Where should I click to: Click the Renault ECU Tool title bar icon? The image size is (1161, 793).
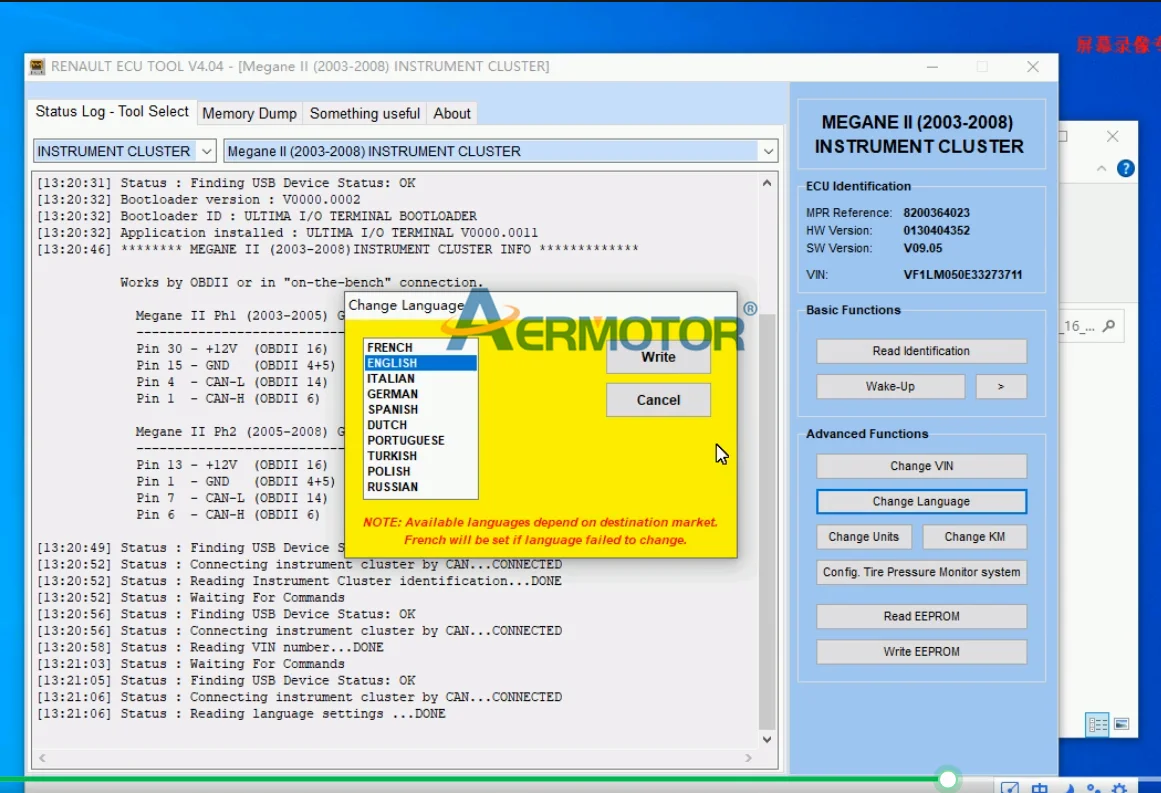pyautogui.click(x=37, y=67)
